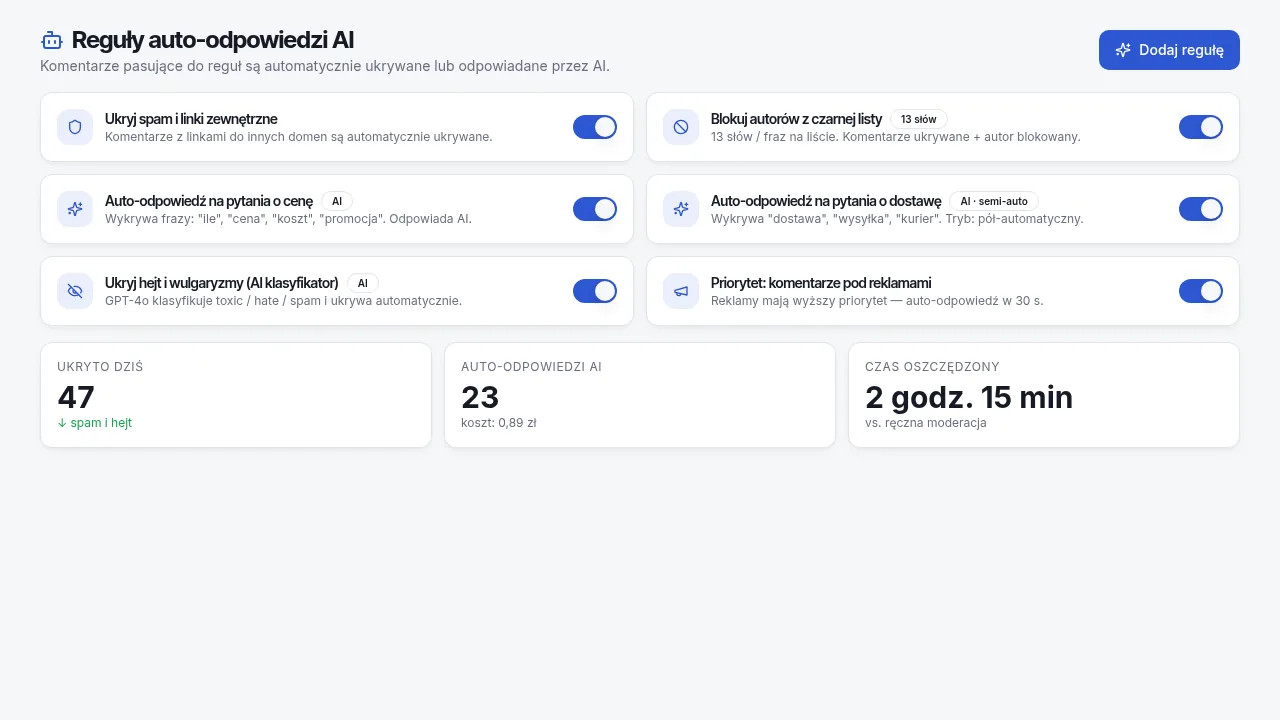Open the Ukryj spam i linki zewnętrzne rule title
This screenshot has height=720, width=1280.
click(191, 119)
